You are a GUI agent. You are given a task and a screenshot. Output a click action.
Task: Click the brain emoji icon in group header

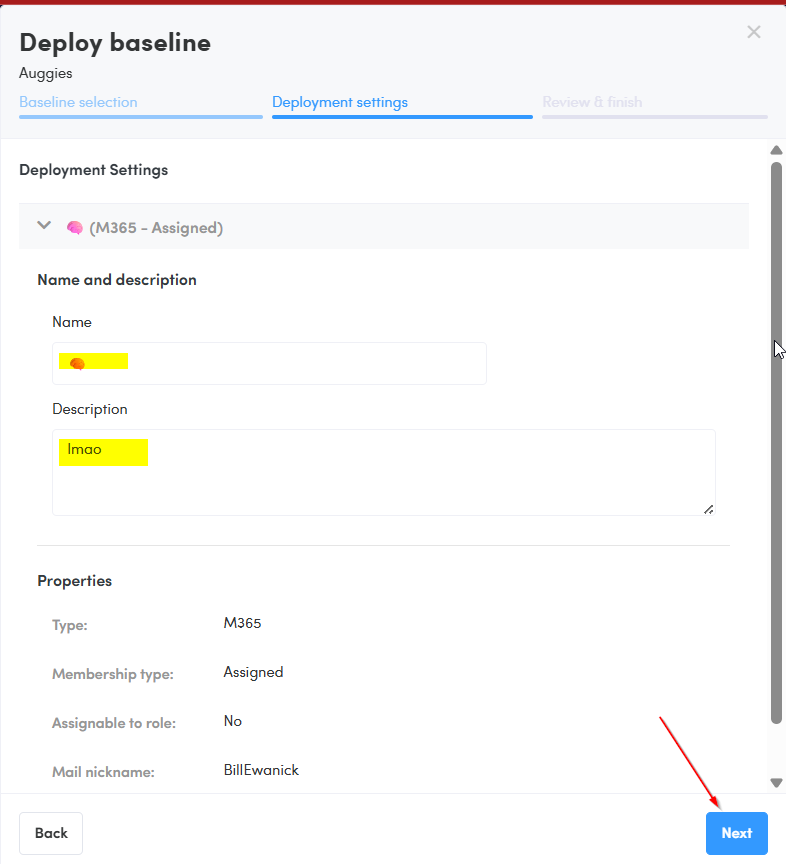(x=74, y=228)
